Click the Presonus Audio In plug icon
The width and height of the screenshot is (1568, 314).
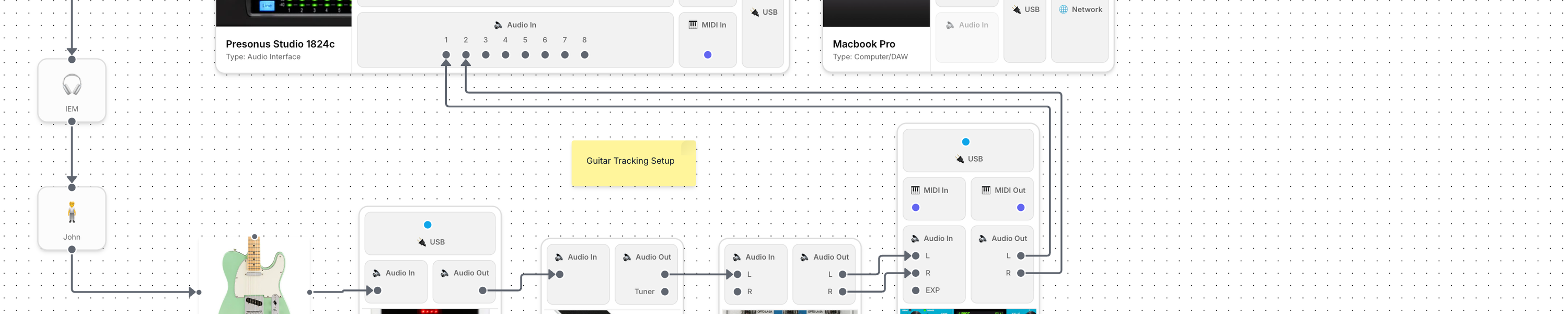coord(498,25)
